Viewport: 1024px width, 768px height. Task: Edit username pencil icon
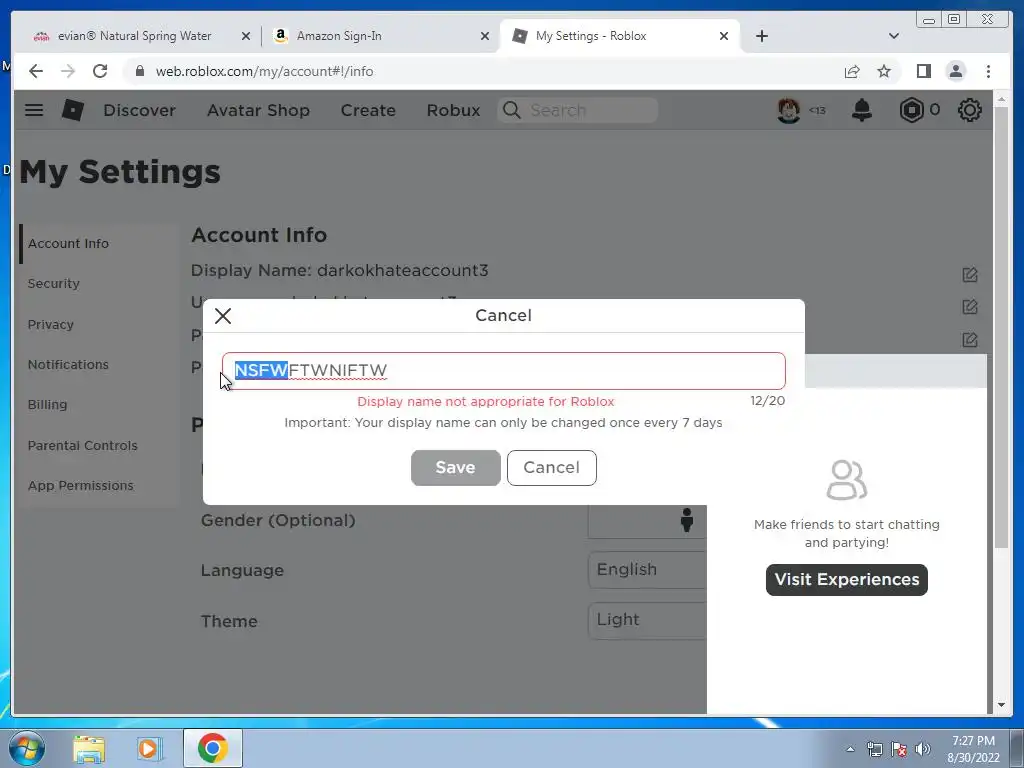[x=970, y=307]
